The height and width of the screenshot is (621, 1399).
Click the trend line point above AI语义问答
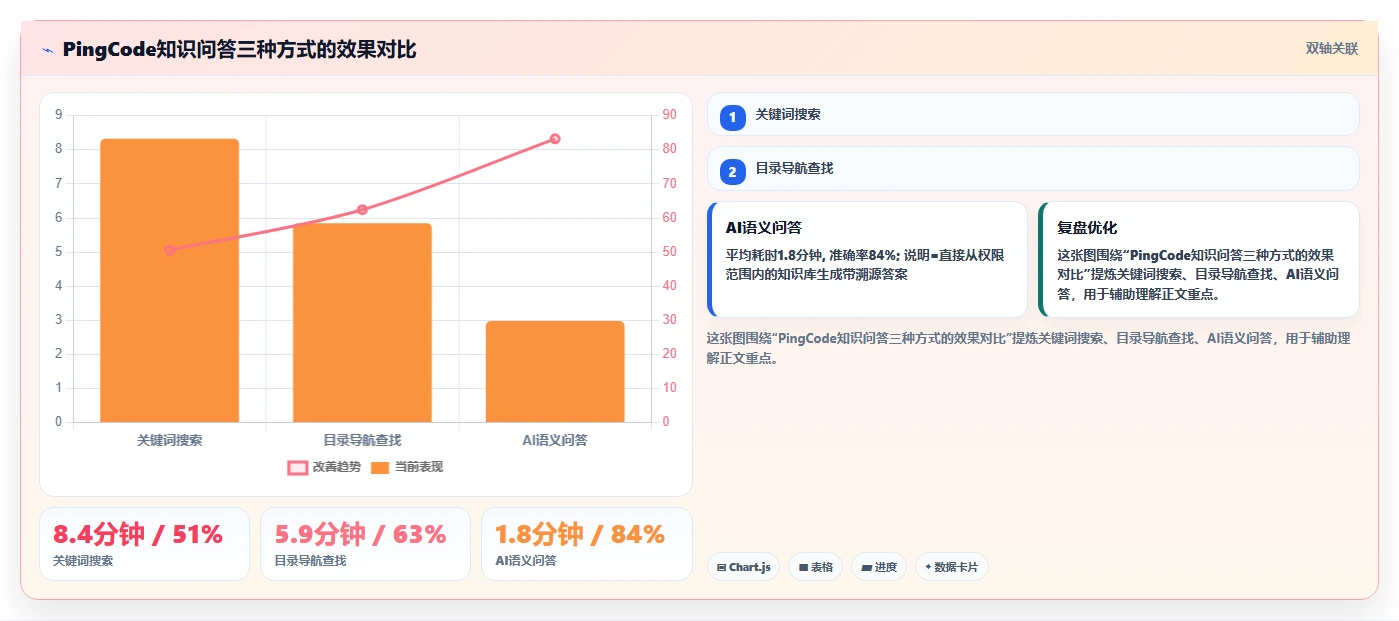pyautogui.click(x=555, y=139)
